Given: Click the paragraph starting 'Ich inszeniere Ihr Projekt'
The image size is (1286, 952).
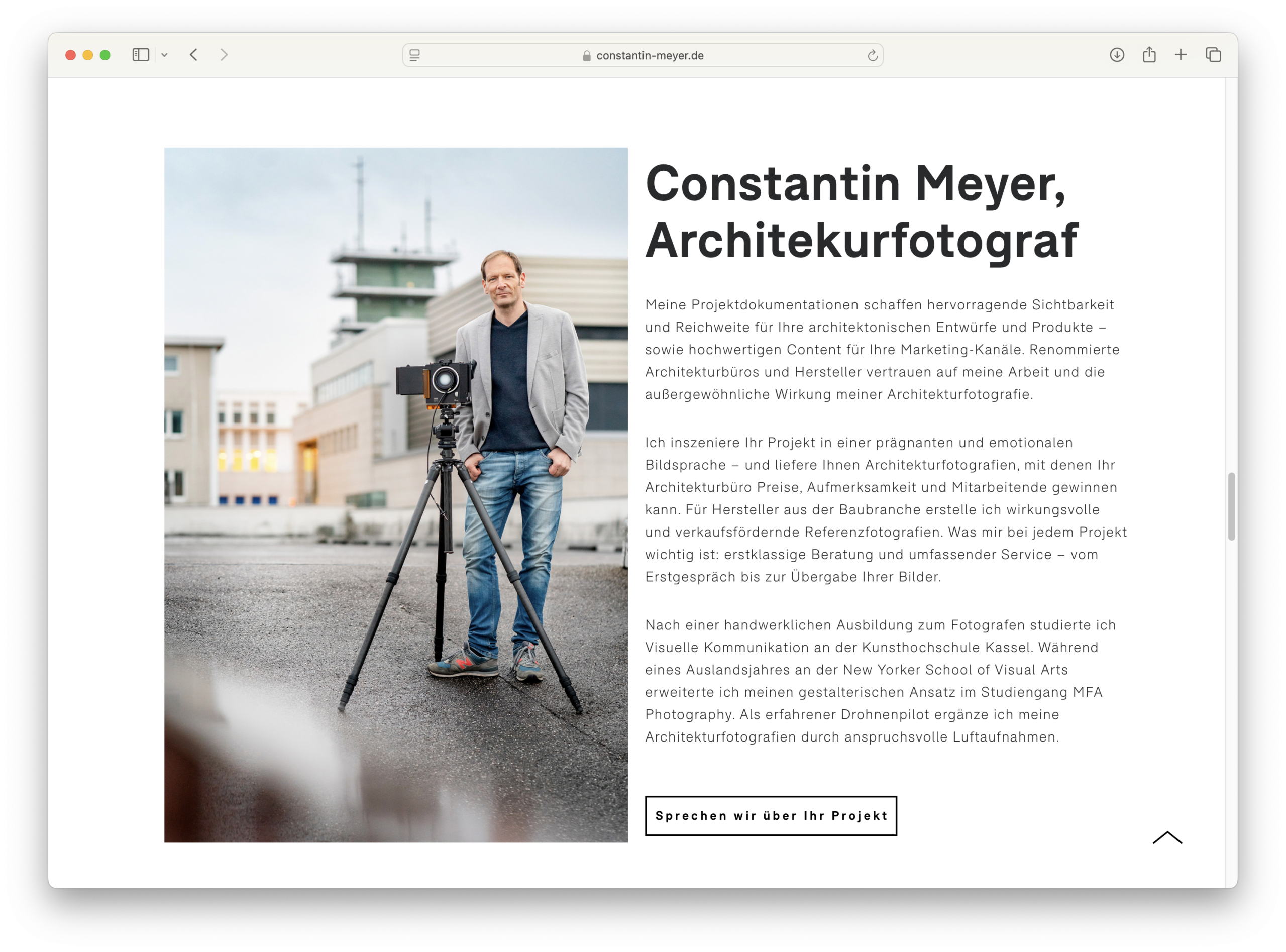Looking at the screenshot, I should (886, 509).
